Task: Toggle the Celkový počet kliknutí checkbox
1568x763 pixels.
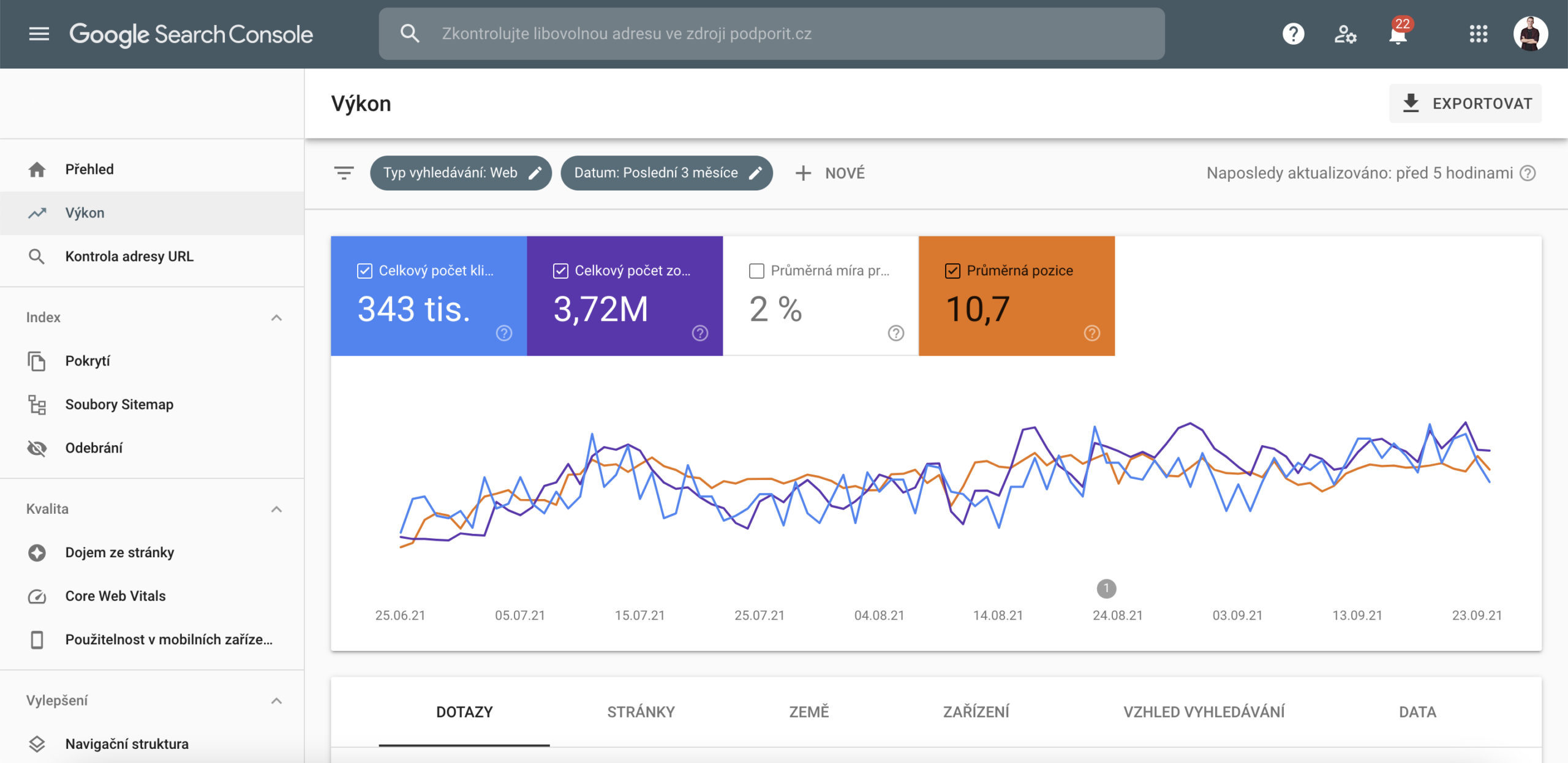Action: coord(363,270)
